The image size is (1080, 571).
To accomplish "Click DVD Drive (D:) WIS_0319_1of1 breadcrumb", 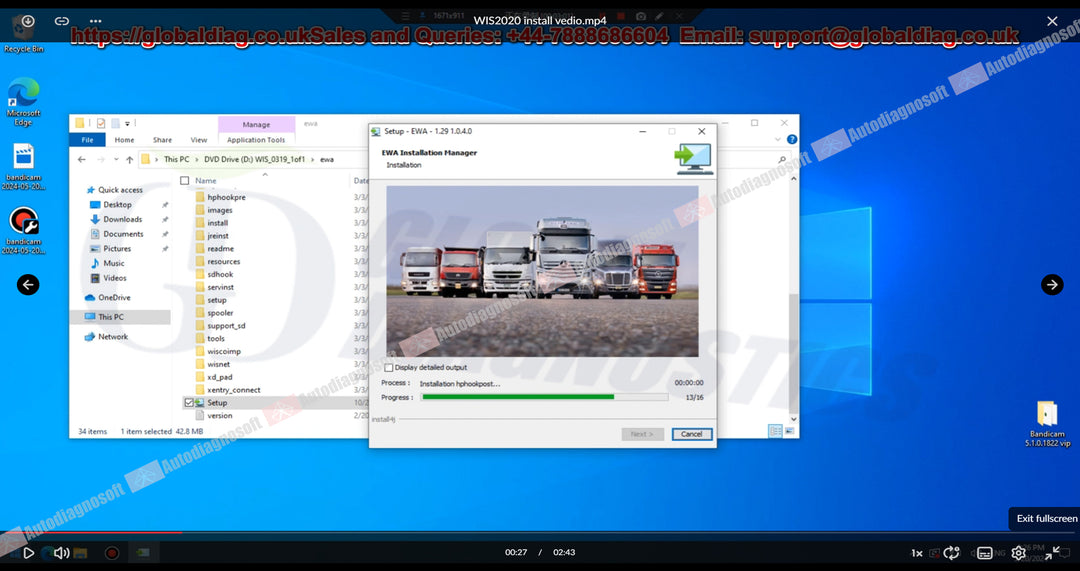I will pos(254,159).
